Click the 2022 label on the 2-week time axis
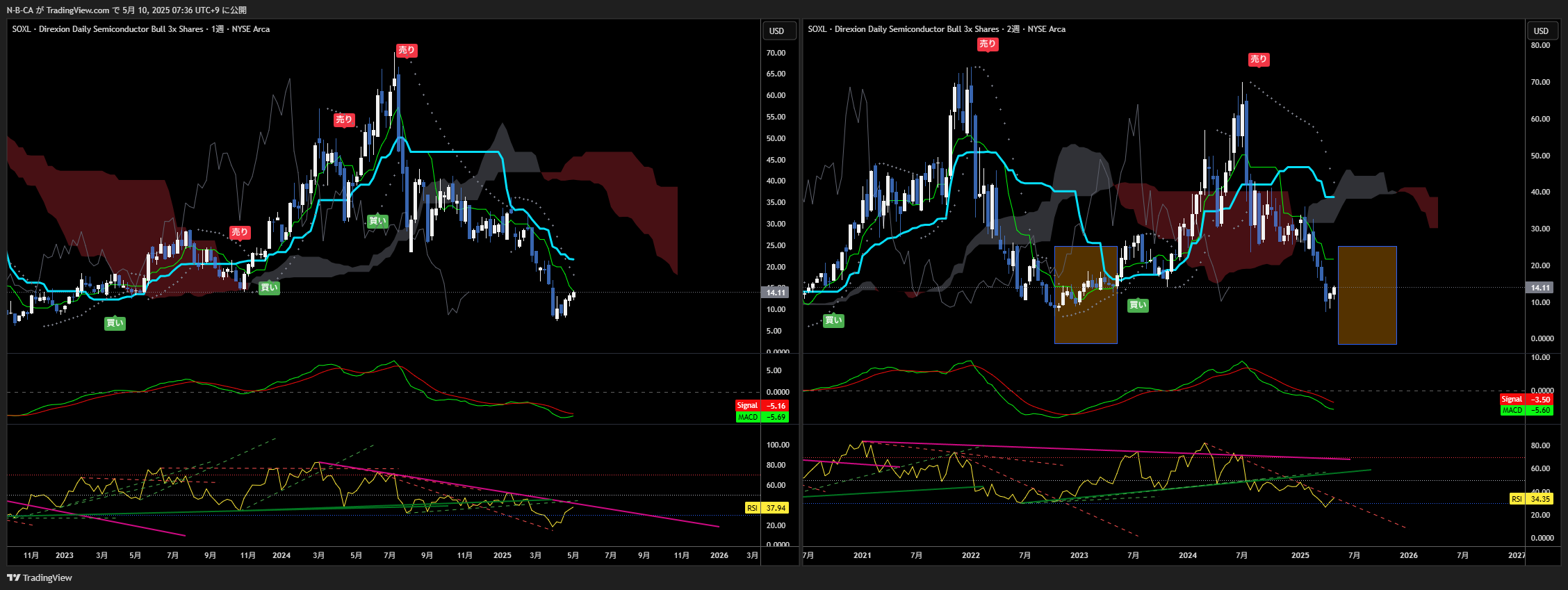The image size is (1568, 590). coord(970,555)
